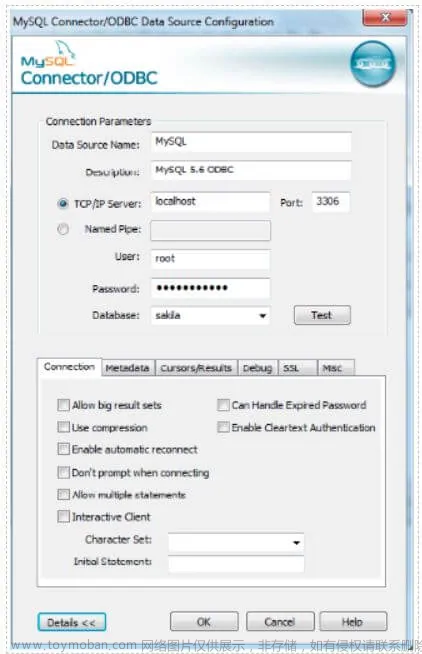Click inside the Password field
The width and height of the screenshot is (422, 654).
(x=210, y=288)
